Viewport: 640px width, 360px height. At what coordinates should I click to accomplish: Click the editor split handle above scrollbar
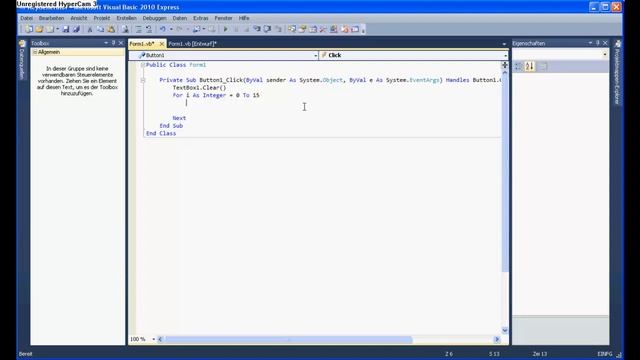coord(505,65)
